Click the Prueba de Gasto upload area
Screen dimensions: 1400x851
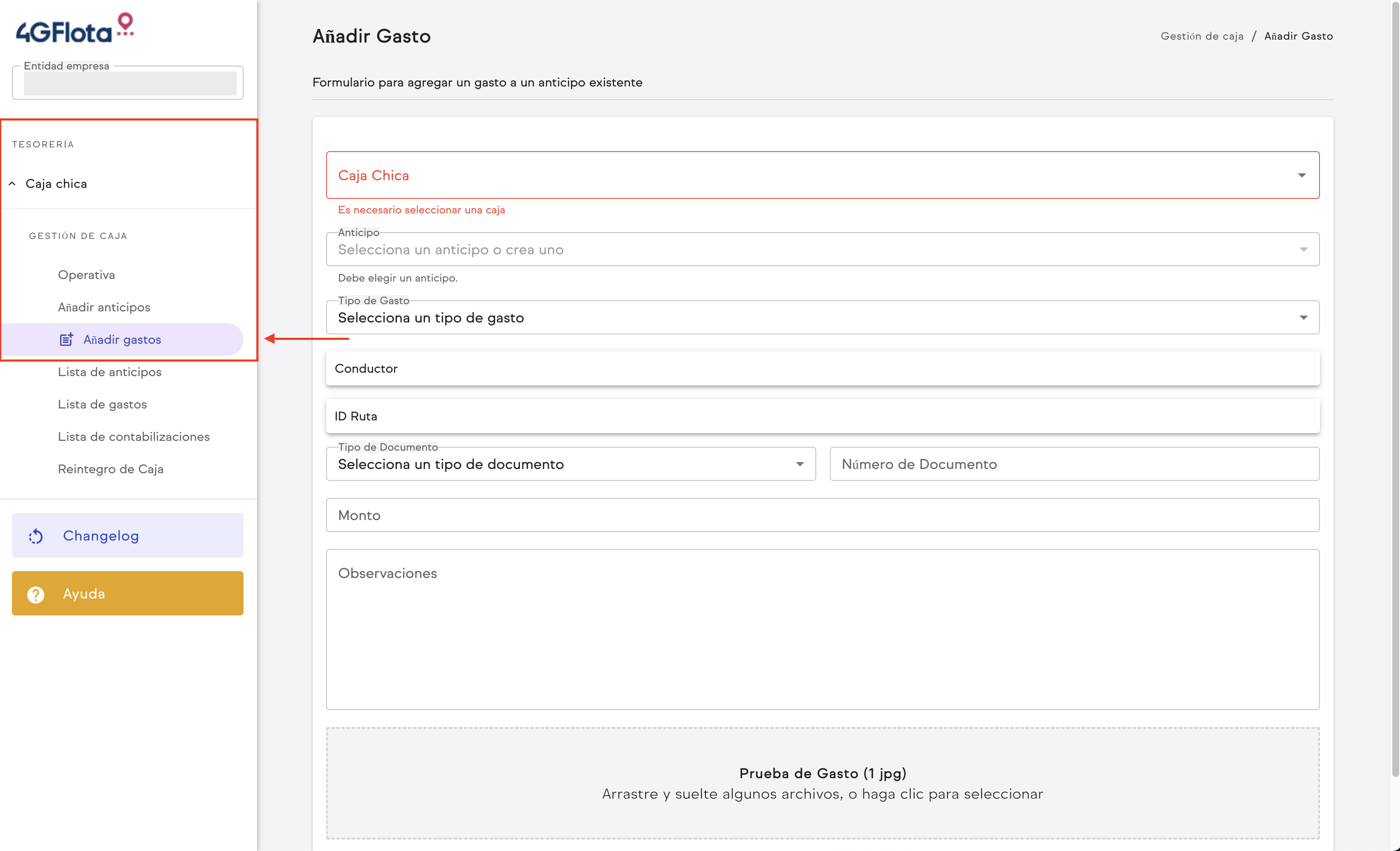(x=822, y=783)
